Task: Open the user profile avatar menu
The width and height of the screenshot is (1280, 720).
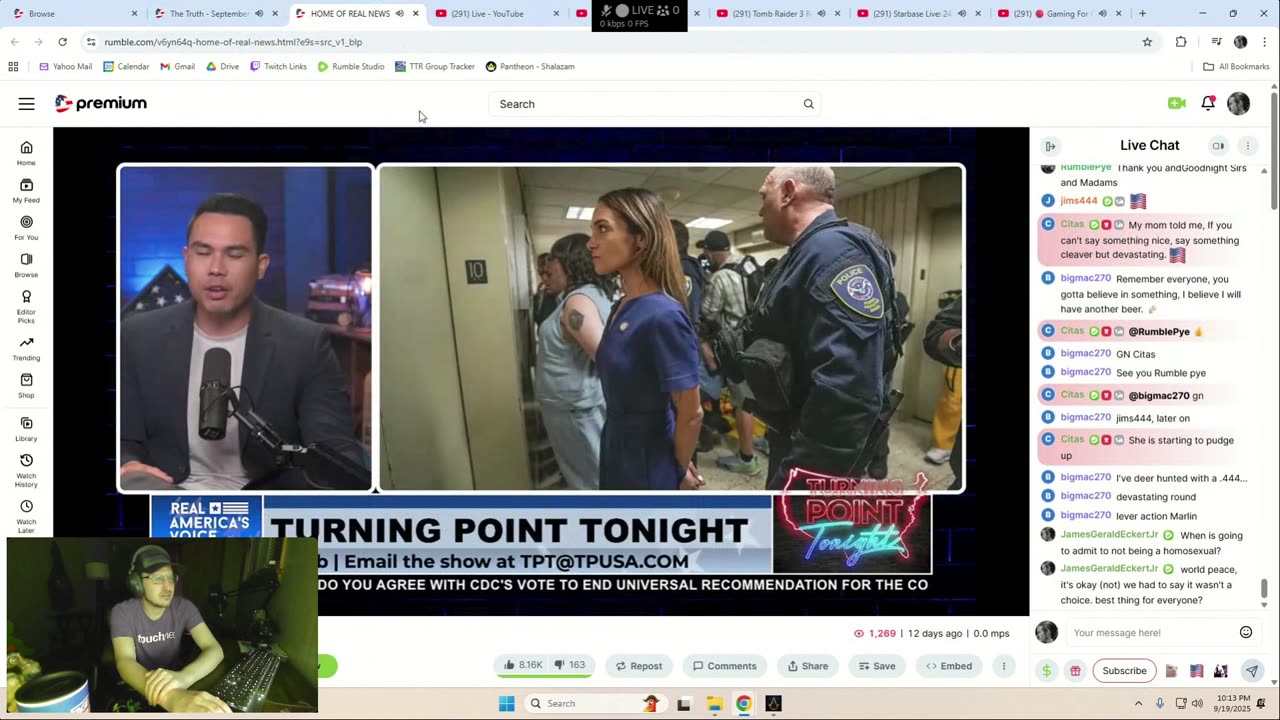Action: (1238, 104)
